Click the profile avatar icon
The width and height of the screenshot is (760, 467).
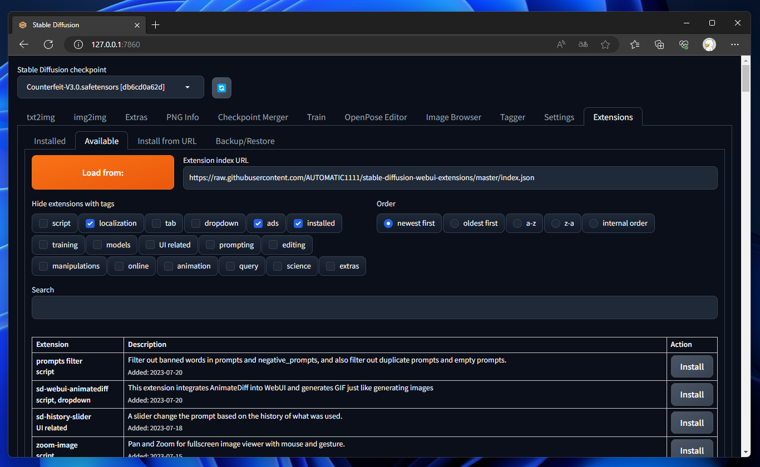(709, 45)
